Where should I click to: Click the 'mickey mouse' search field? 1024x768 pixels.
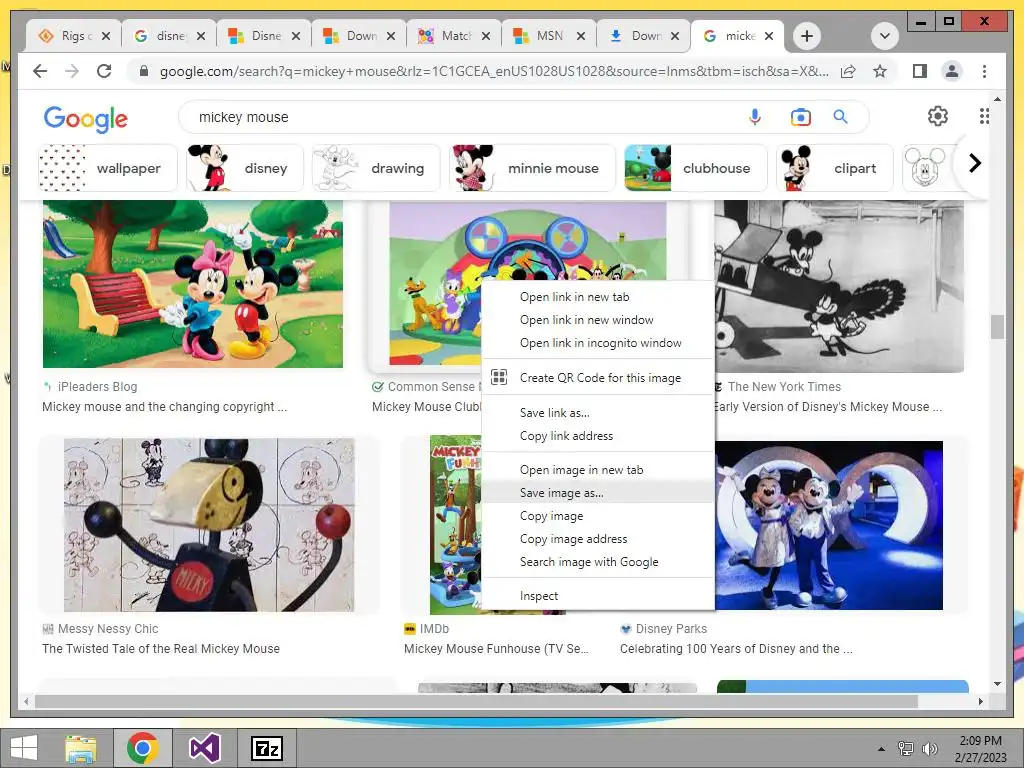pos(457,117)
